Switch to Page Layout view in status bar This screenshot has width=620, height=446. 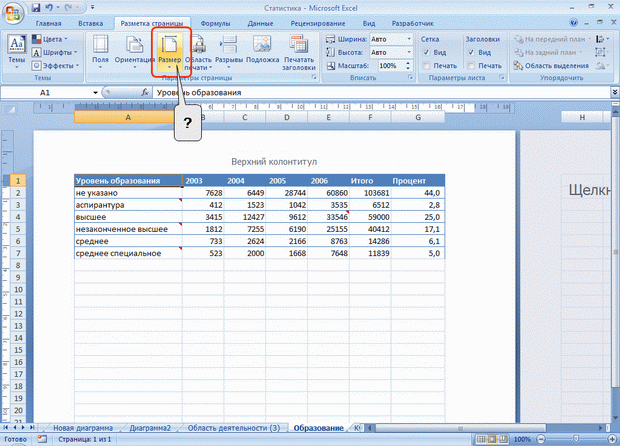coord(492,439)
